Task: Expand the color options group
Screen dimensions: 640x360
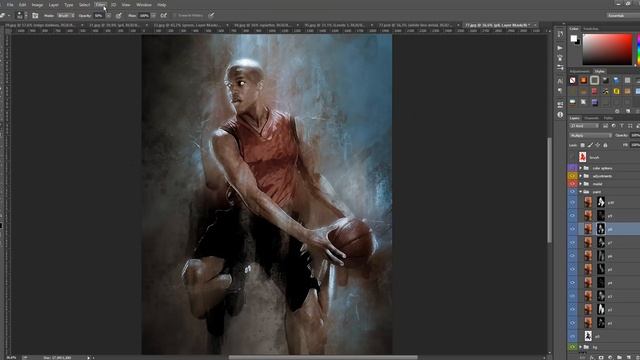Action: [x=581, y=168]
